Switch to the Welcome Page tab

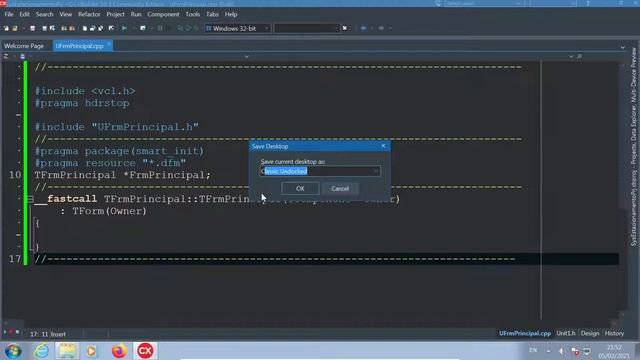coord(24,46)
